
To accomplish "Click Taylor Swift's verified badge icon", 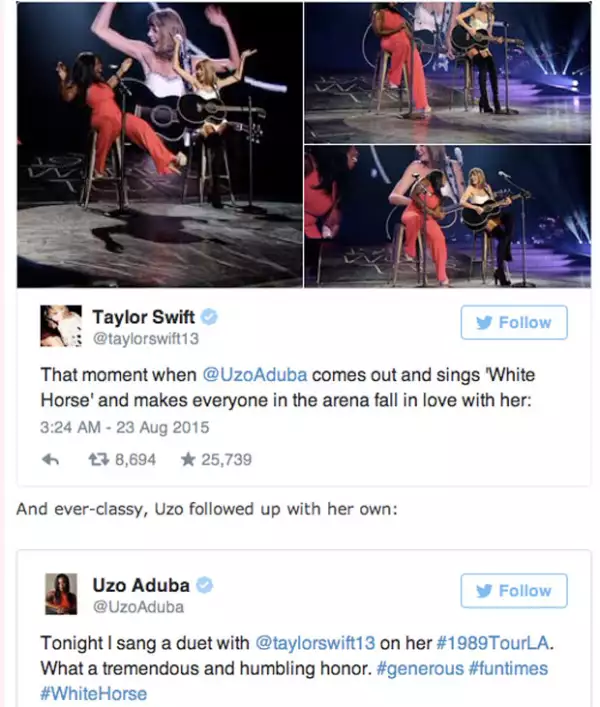I will coord(209,317).
